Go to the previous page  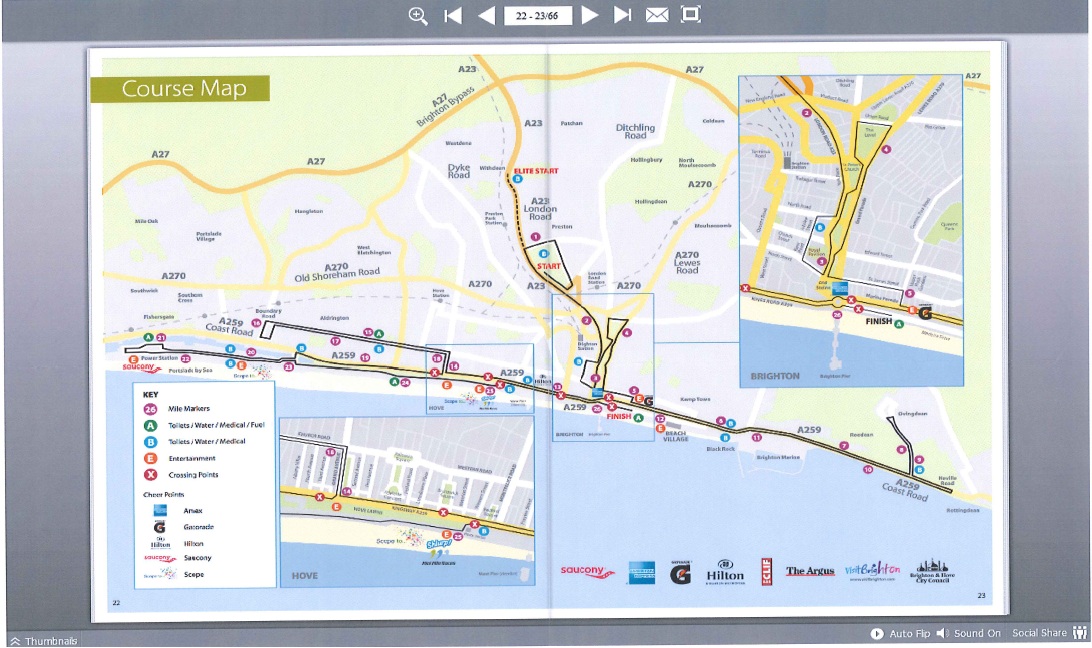(486, 15)
